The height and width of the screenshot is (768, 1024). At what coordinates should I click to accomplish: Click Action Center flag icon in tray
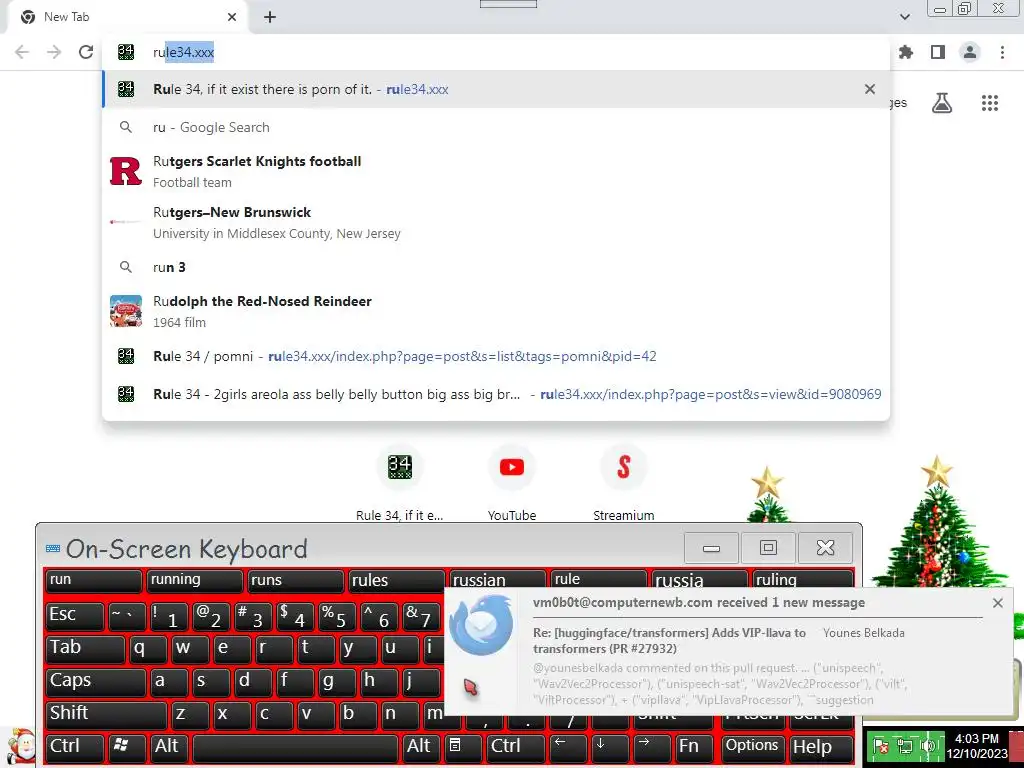point(880,746)
